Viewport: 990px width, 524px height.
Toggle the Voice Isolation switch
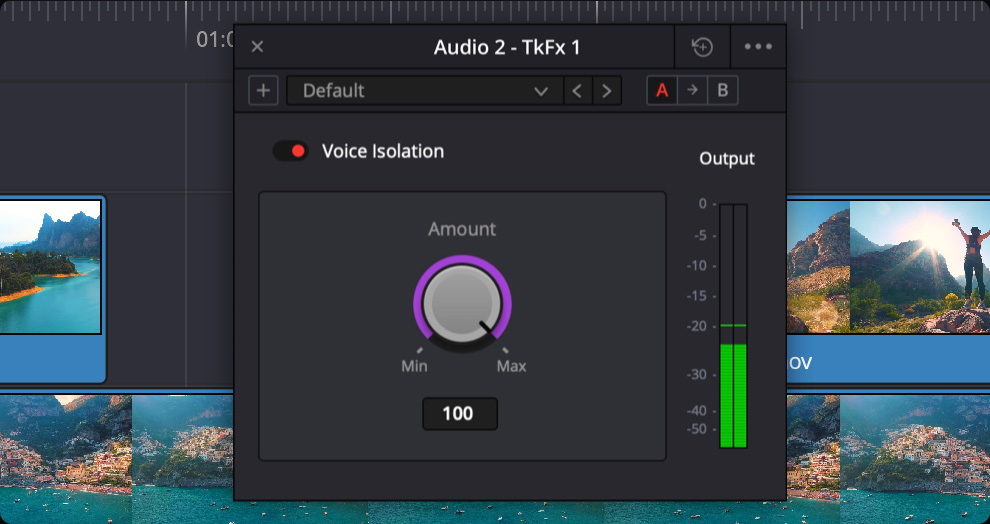(290, 151)
